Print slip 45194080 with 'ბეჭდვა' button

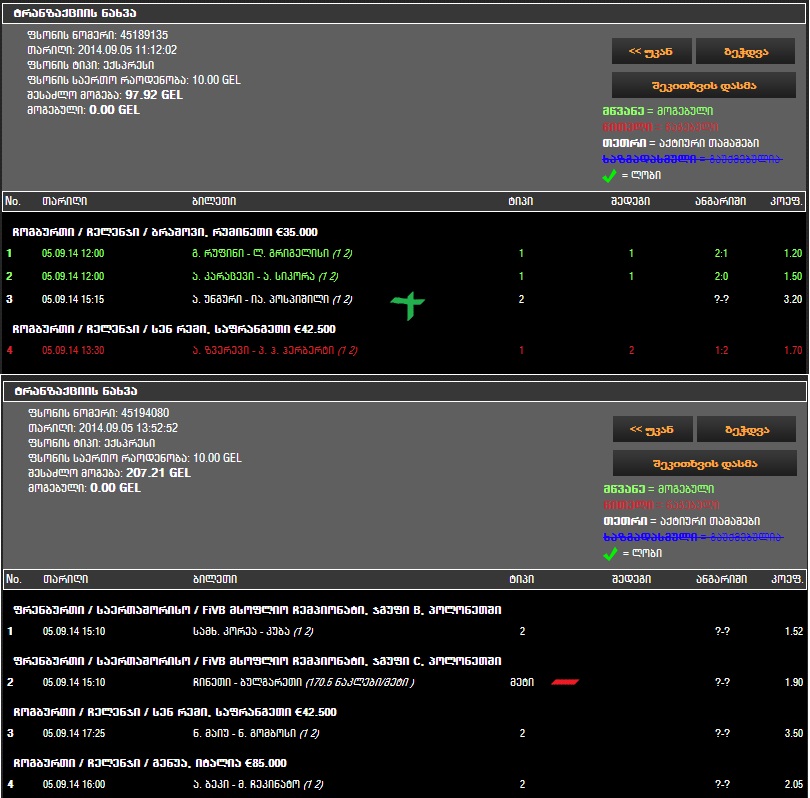[746, 429]
